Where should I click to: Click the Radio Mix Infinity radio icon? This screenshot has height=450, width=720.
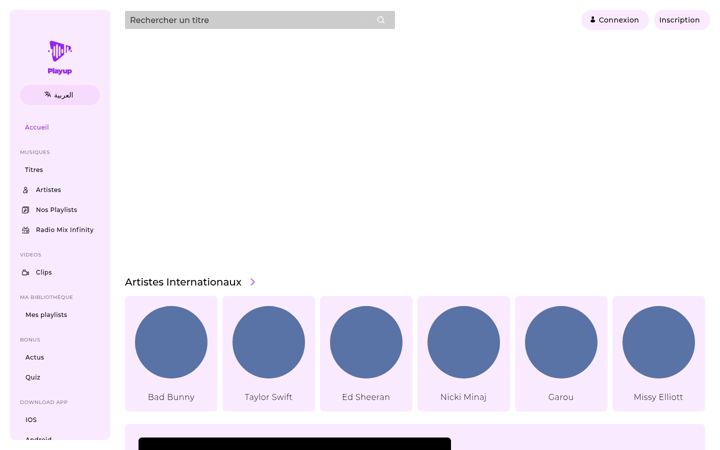[26, 230]
